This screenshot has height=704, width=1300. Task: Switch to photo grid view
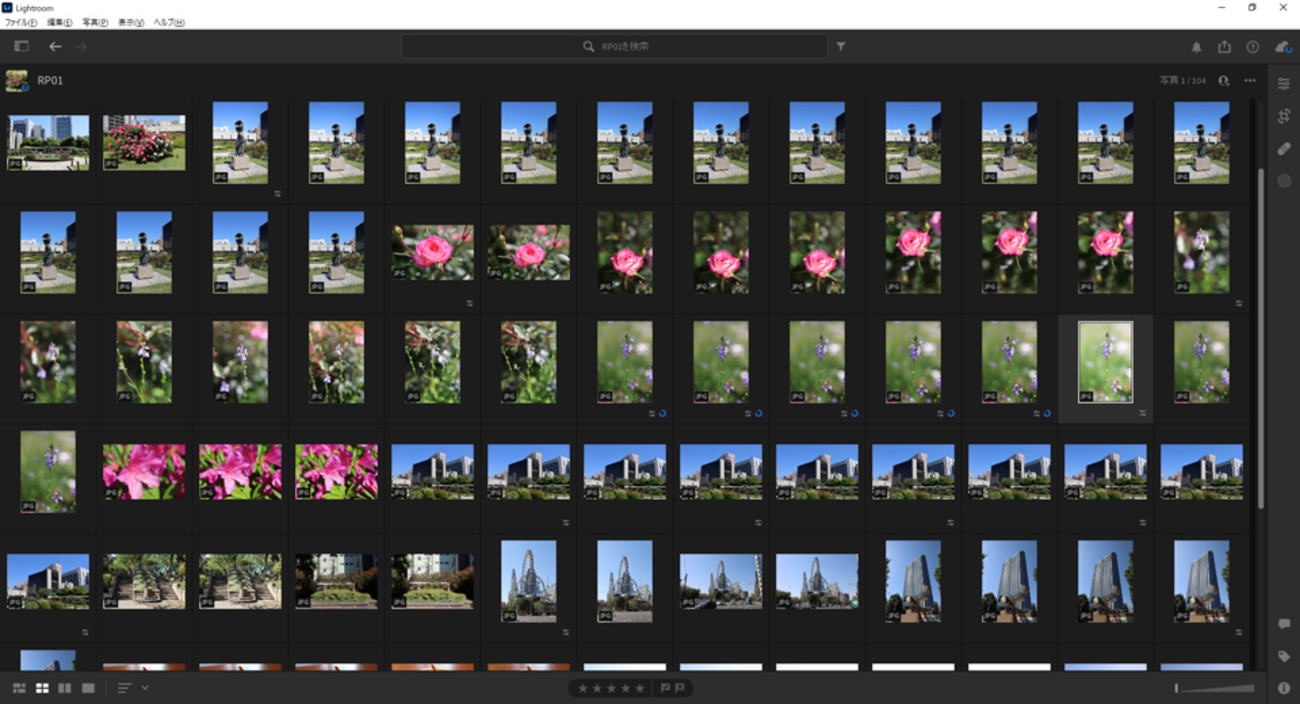[19, 688]
